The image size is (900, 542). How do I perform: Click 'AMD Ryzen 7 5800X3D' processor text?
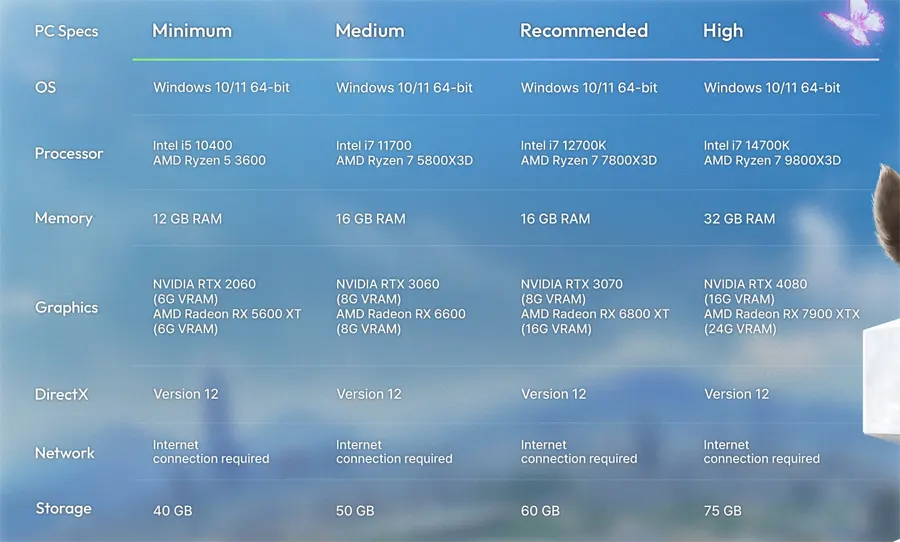[x=404, y=160]
